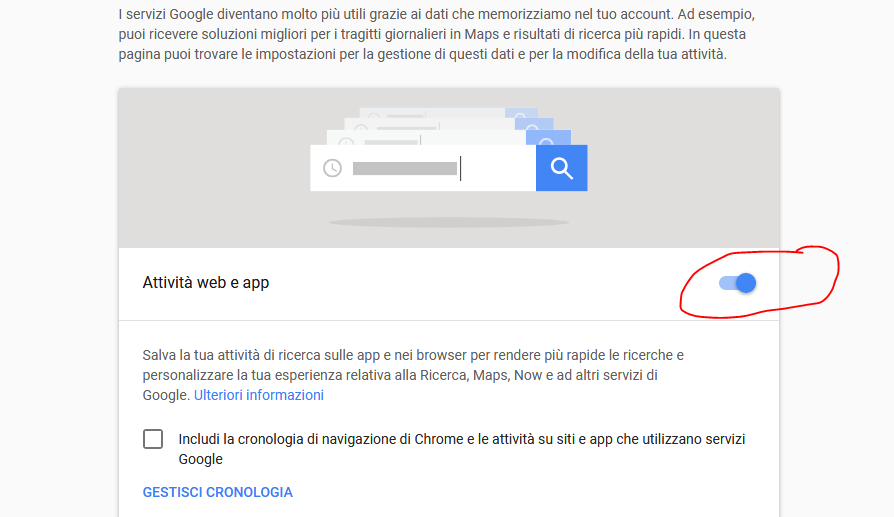Turn off the Attività web e app switch

737,283
